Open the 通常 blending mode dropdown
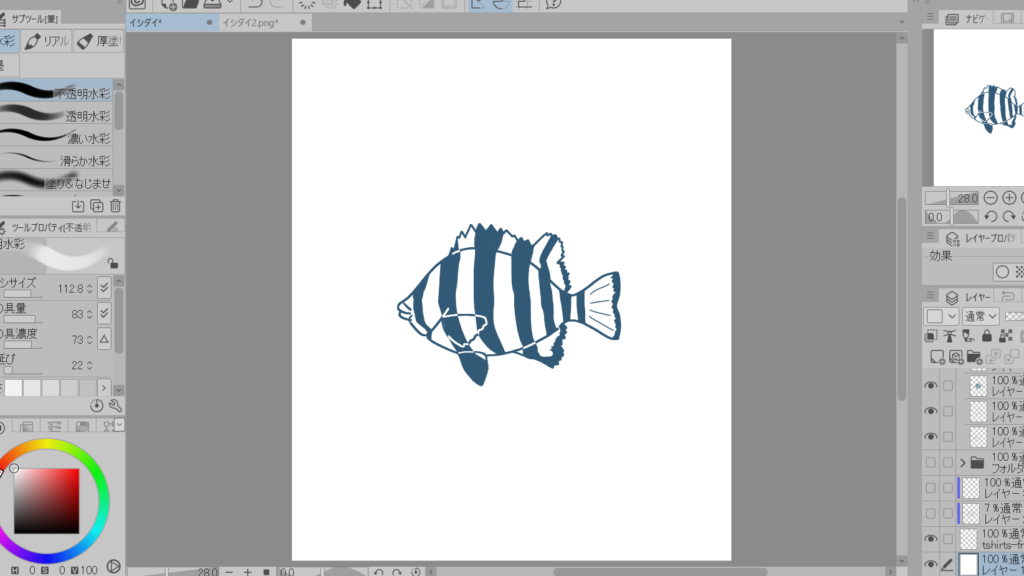The image size is (1024, 576). [979, 316]
